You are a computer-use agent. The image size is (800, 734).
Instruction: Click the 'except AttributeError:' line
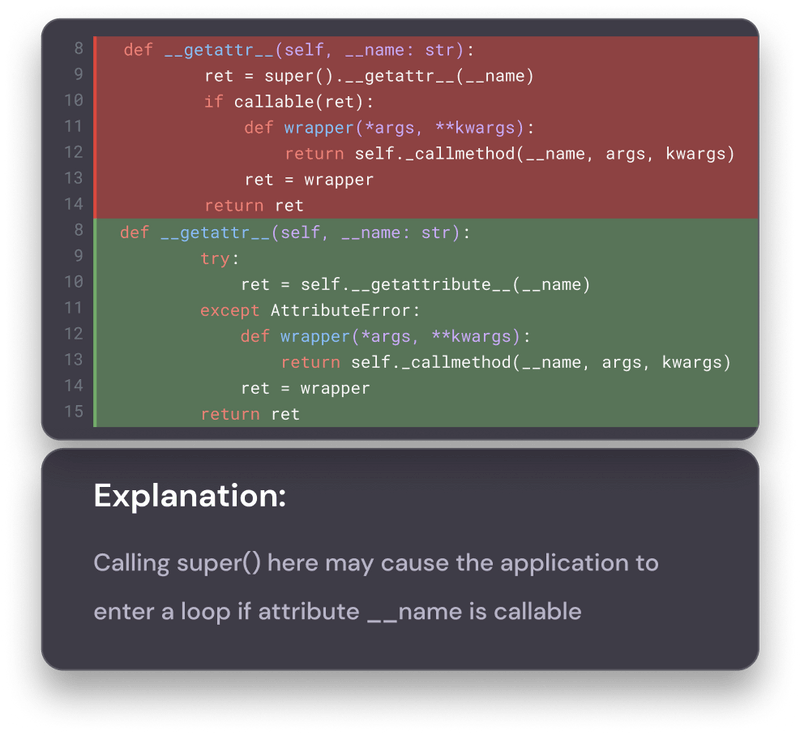[310, 311]
